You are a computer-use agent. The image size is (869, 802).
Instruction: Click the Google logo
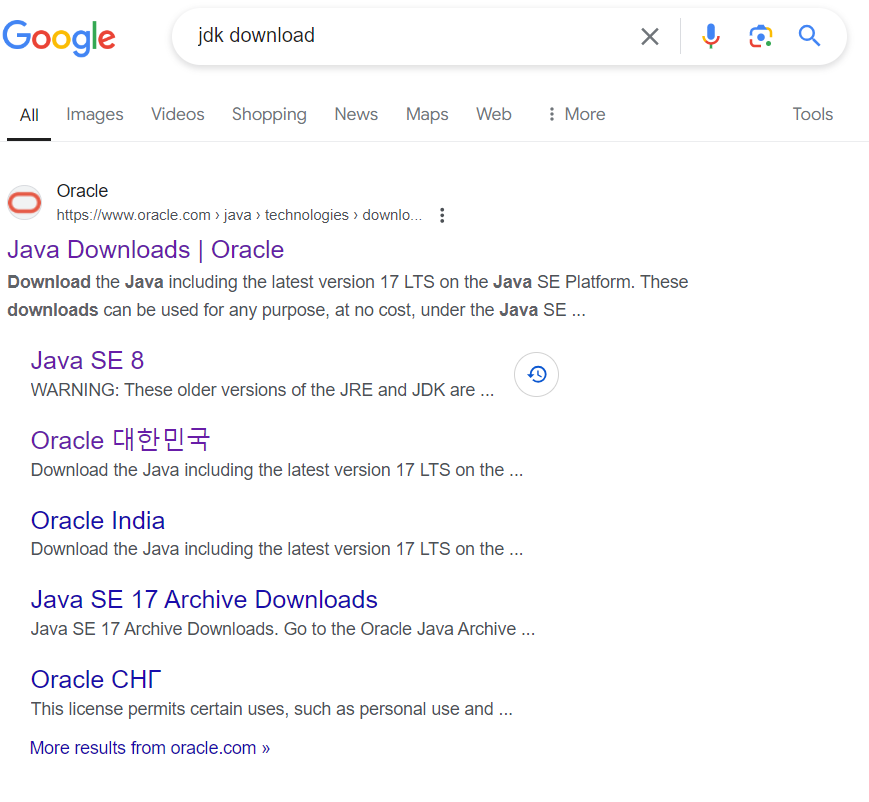(59, 38)
